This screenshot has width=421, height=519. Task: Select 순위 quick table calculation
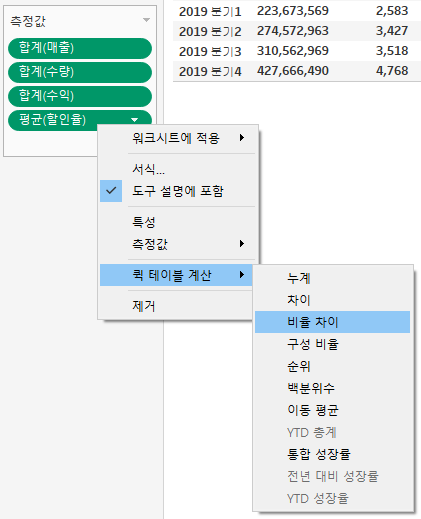click(332, 366)
